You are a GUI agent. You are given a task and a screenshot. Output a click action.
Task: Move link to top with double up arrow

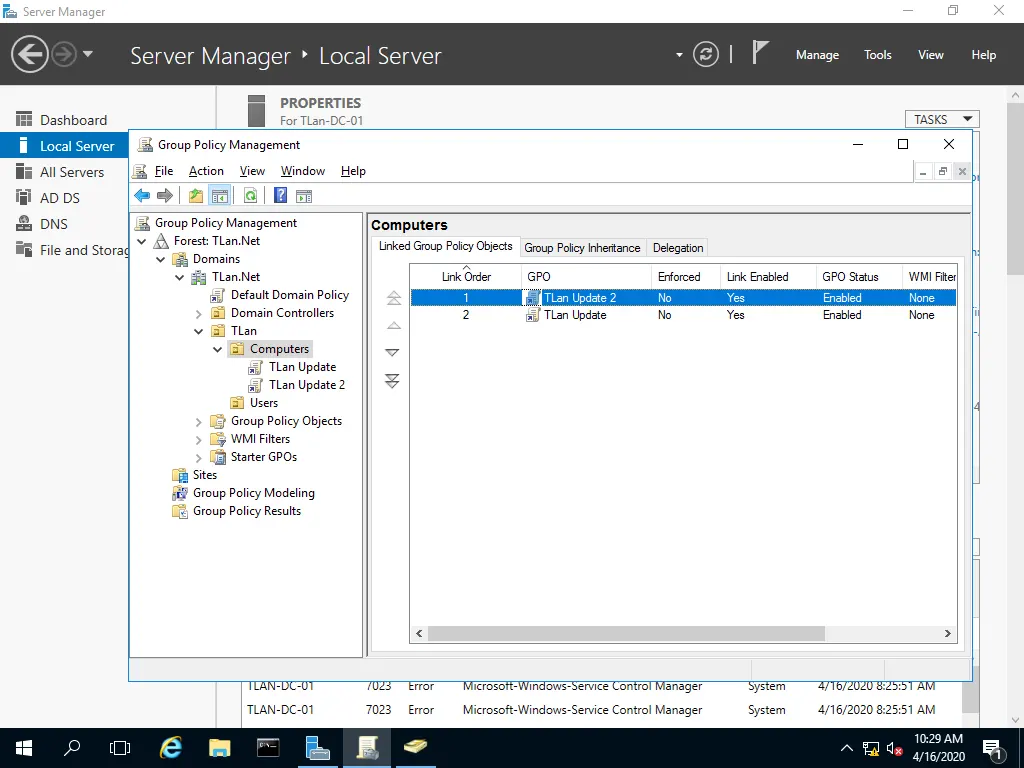[x=393, y=298]
